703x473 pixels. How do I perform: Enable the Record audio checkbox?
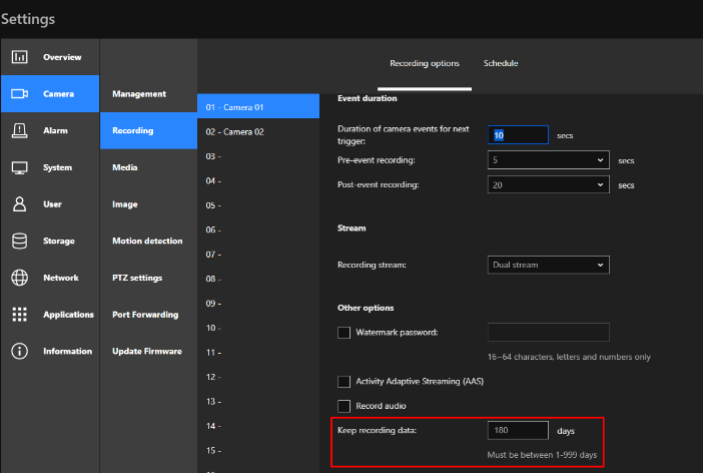pyautogui.click(x=344, y=406)
